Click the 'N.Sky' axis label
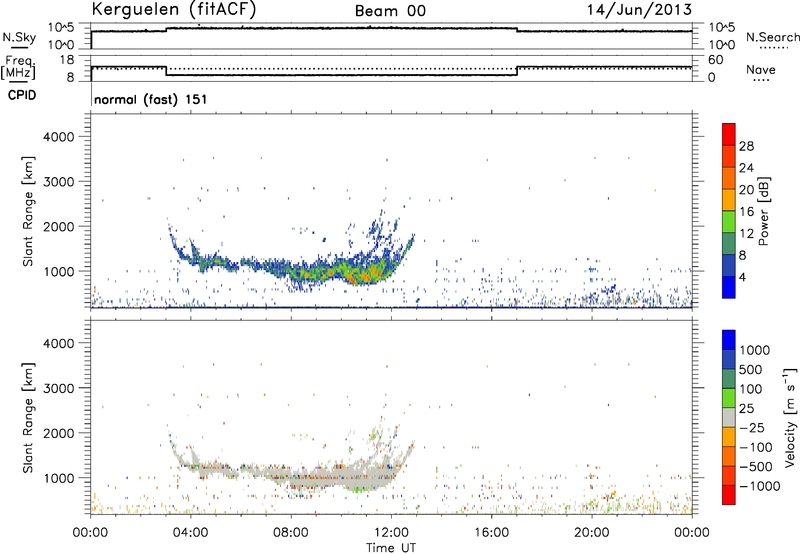 (x=19, y=37)
